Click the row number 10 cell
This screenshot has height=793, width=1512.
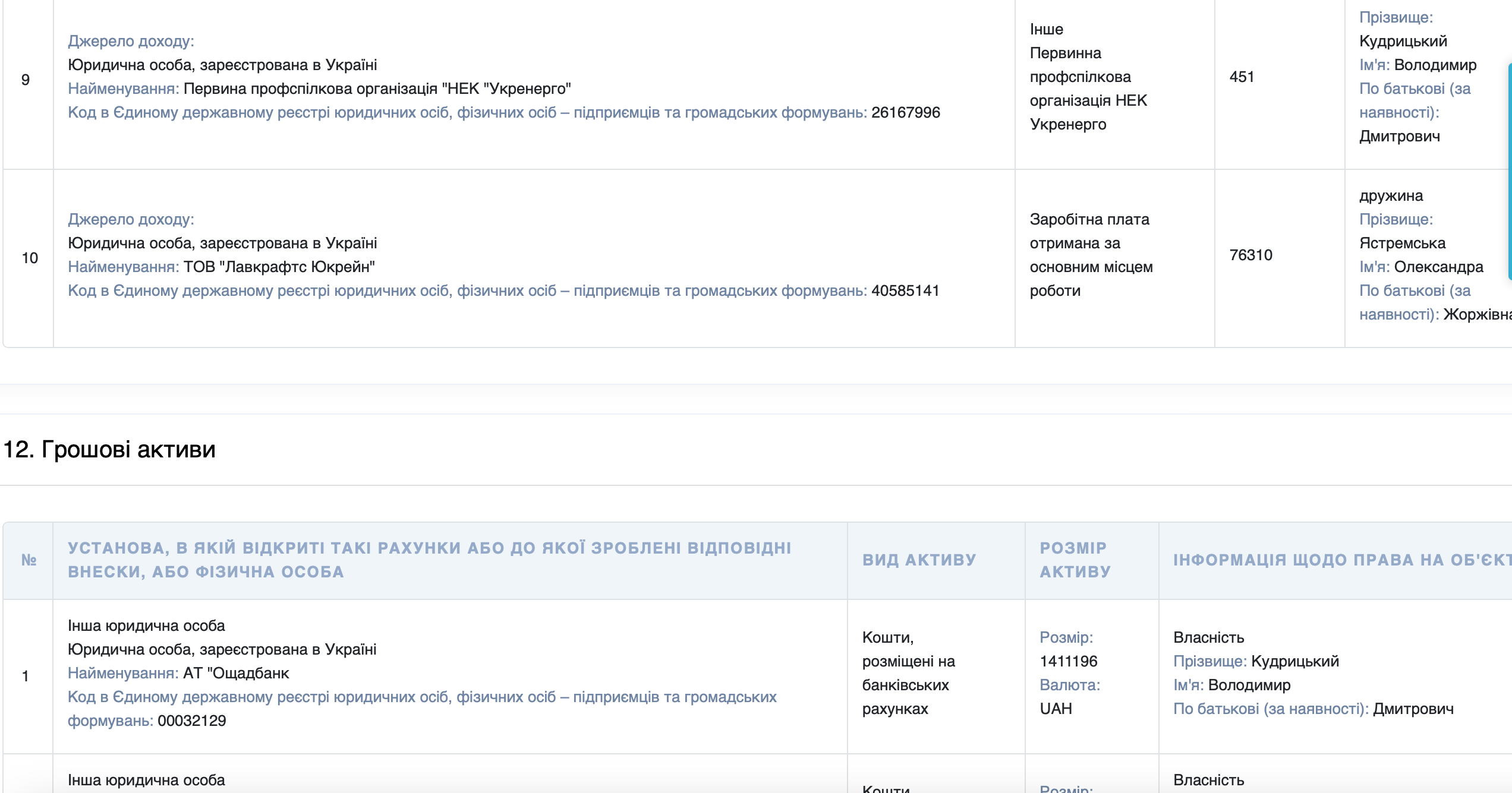coord(29,258)
